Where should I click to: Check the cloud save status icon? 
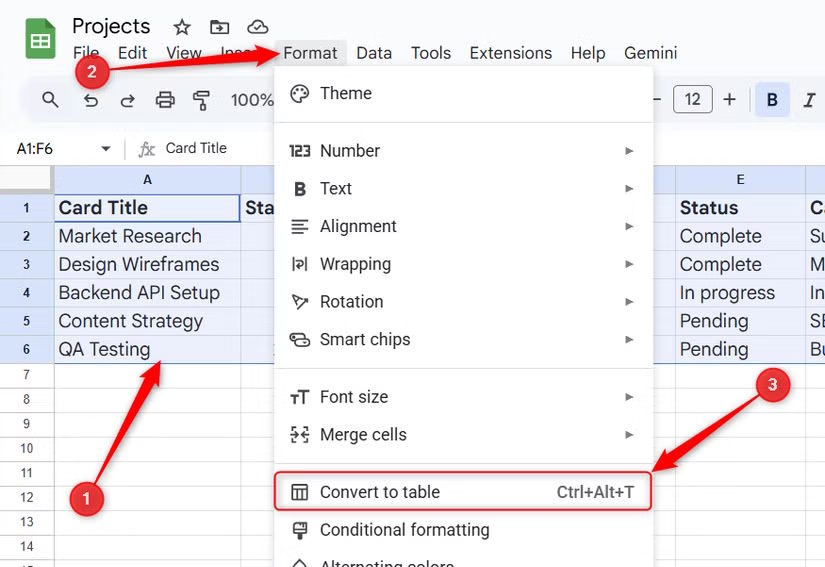258,27
